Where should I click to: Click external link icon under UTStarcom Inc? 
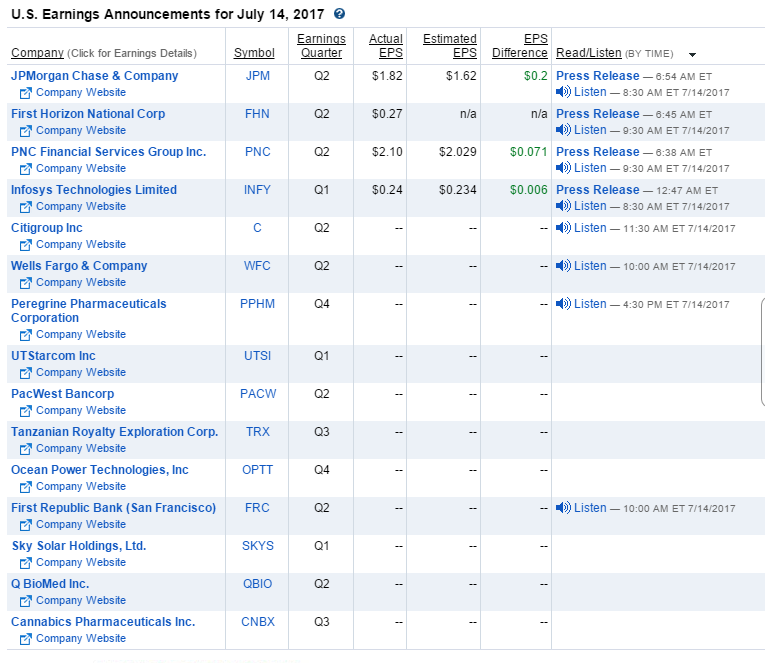(25, 373)
